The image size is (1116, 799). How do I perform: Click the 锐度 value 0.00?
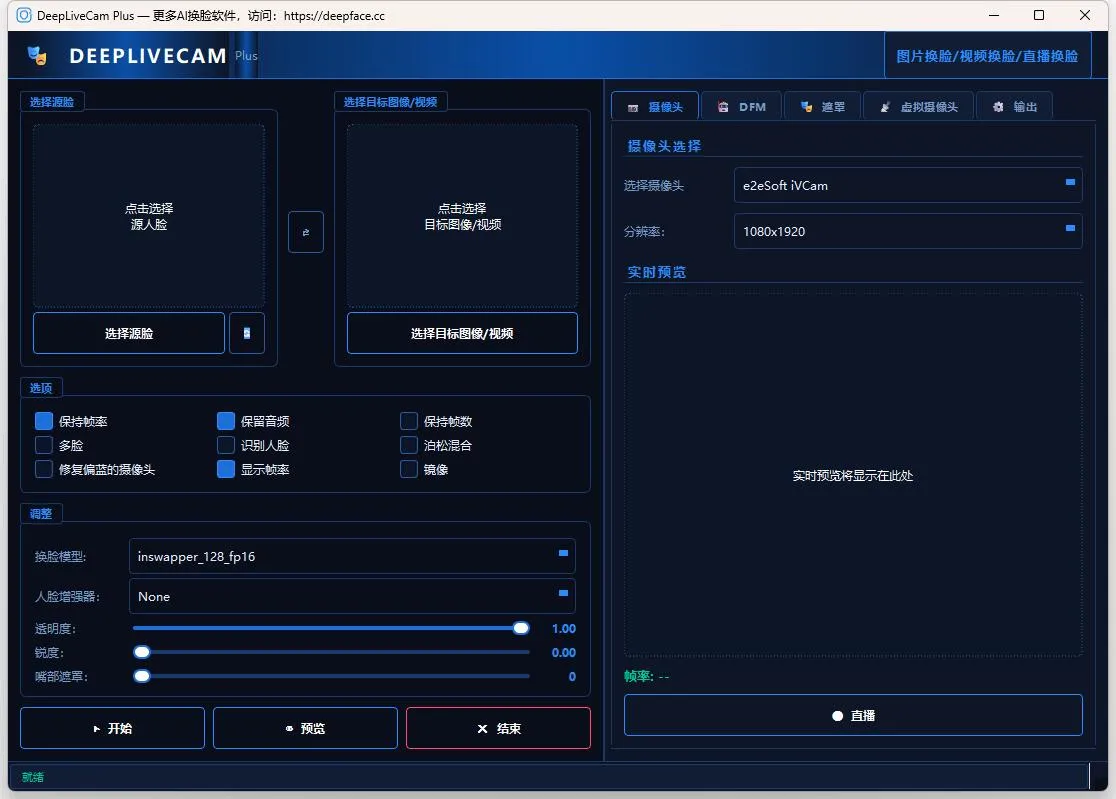point(564,652)
